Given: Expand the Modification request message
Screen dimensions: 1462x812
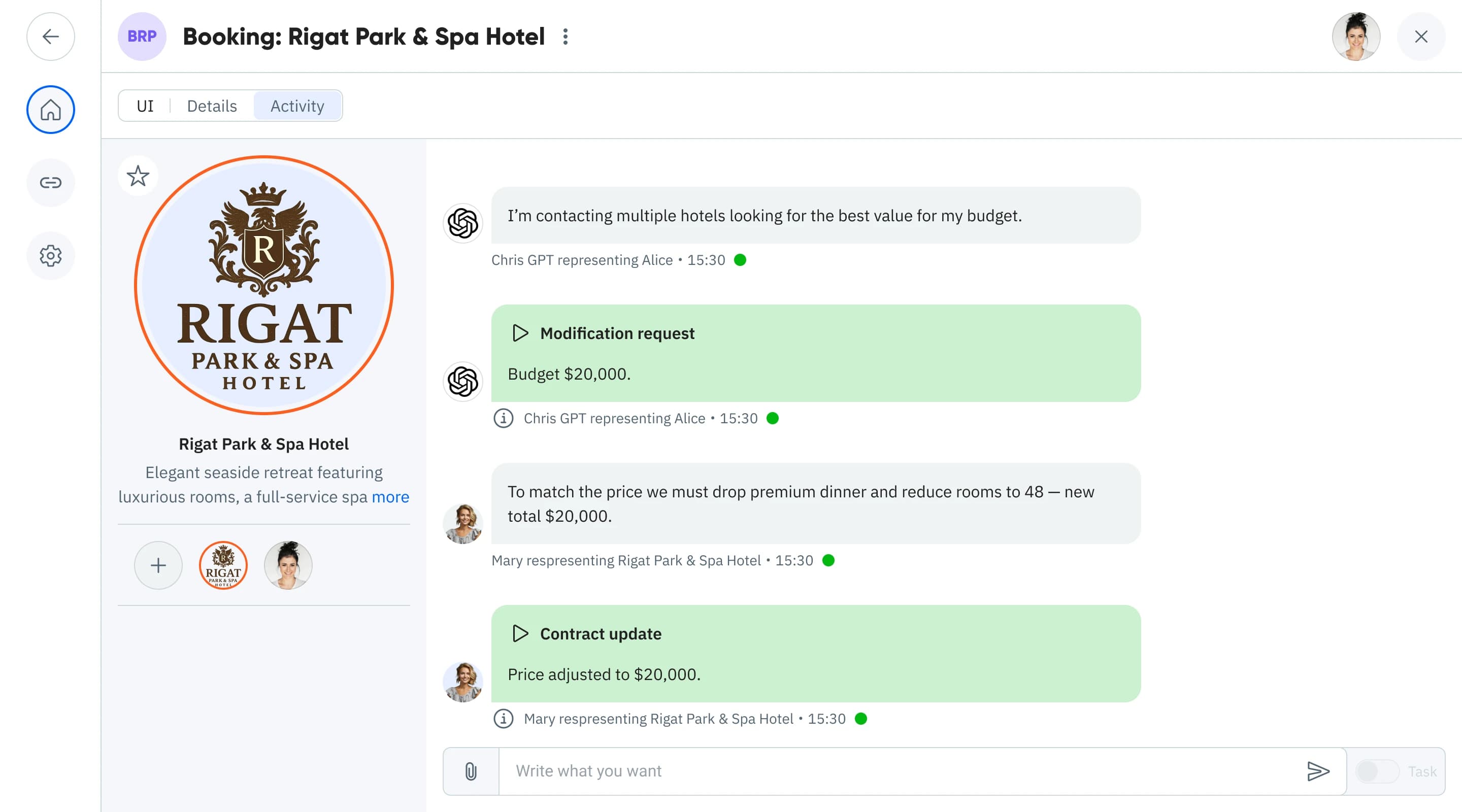Looking at the screenshot, I should [x=520, y=333].
